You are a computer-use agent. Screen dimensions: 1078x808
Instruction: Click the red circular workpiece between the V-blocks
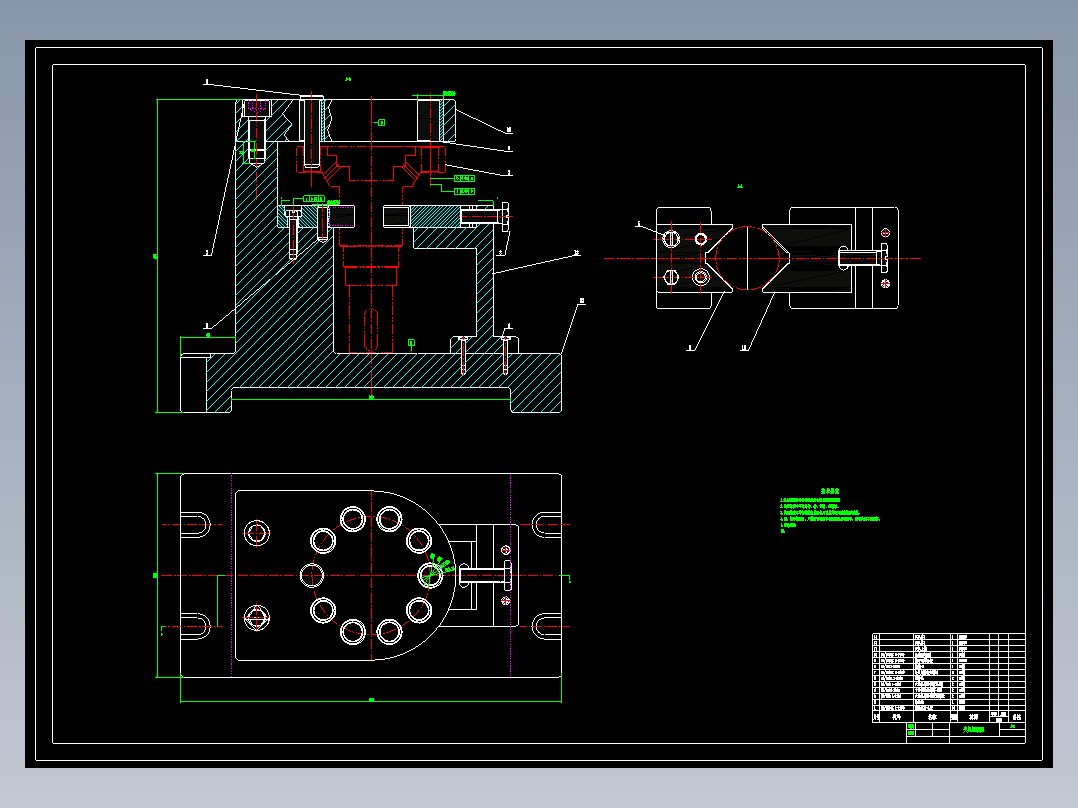747,259
